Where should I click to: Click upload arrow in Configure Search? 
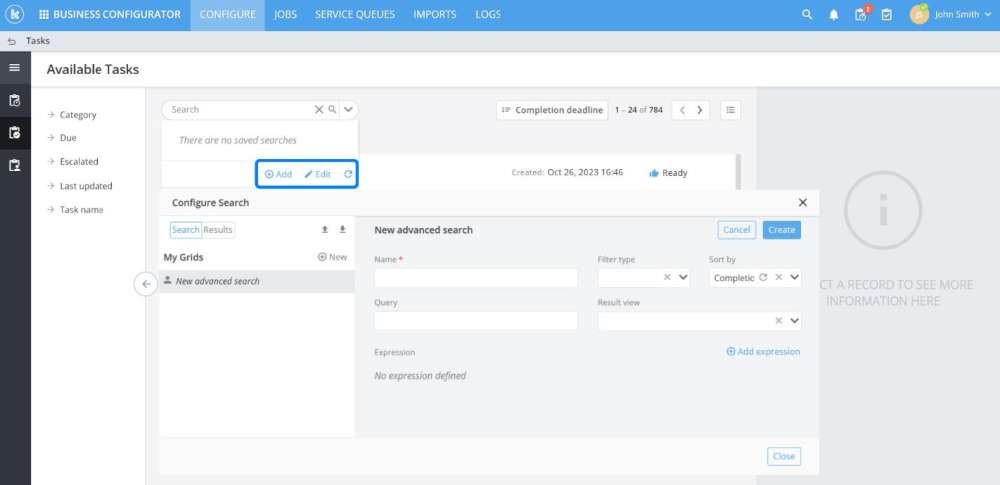pyautogui.click(x=325, y=230)
